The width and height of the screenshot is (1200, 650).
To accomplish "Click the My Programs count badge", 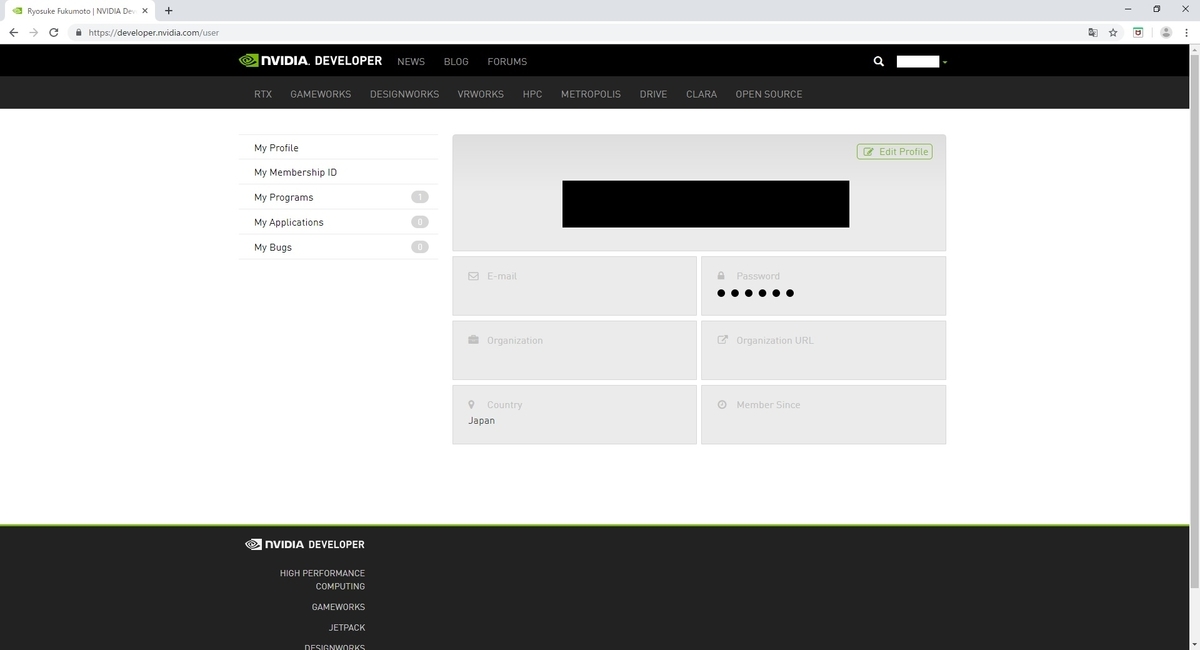I will click(x=420, y=197).
